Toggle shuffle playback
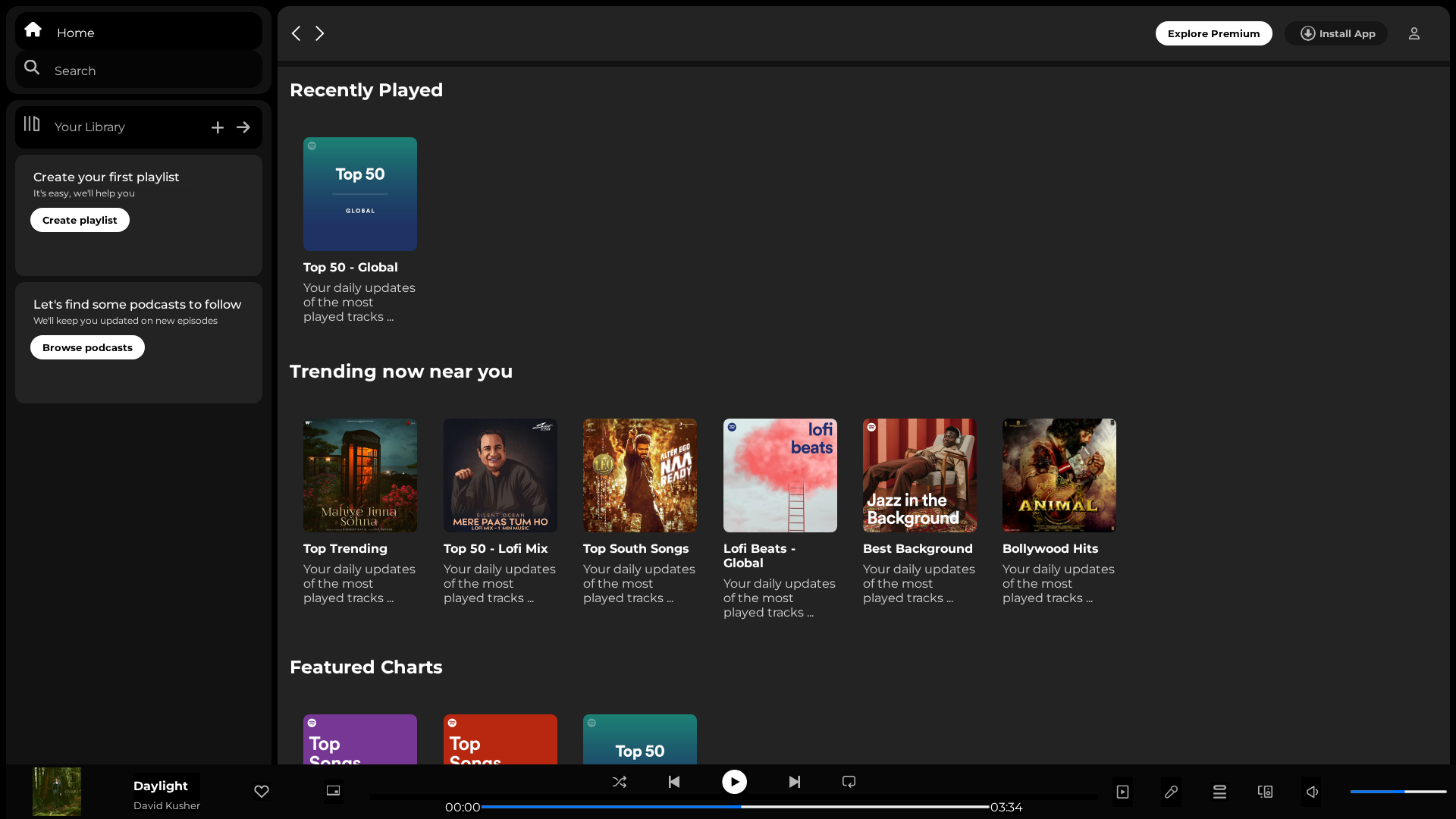 [620, 782]
